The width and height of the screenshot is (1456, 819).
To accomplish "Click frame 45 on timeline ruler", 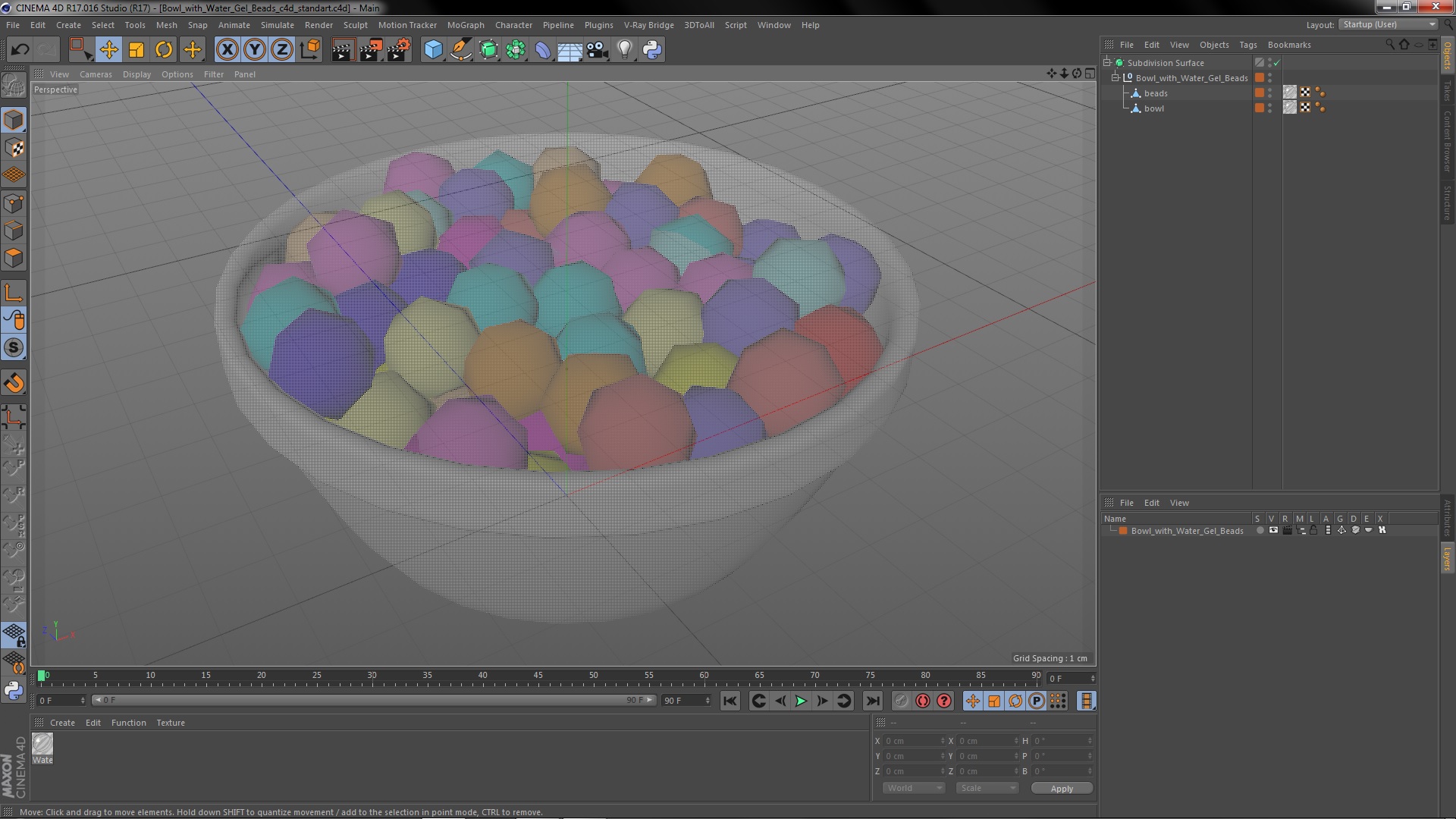I will [x=538, y=676].
